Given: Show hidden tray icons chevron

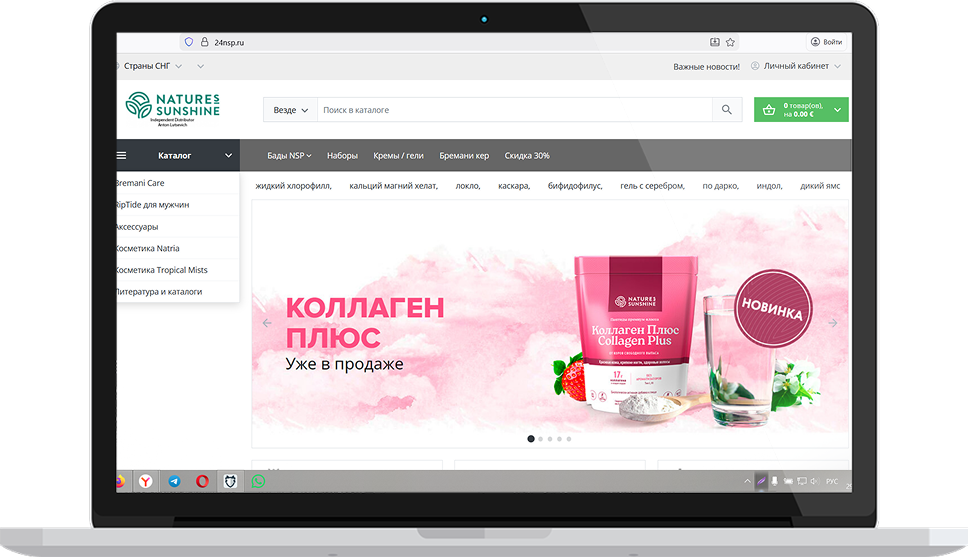Looking at the screenshot, I should [x=747, y=481].
